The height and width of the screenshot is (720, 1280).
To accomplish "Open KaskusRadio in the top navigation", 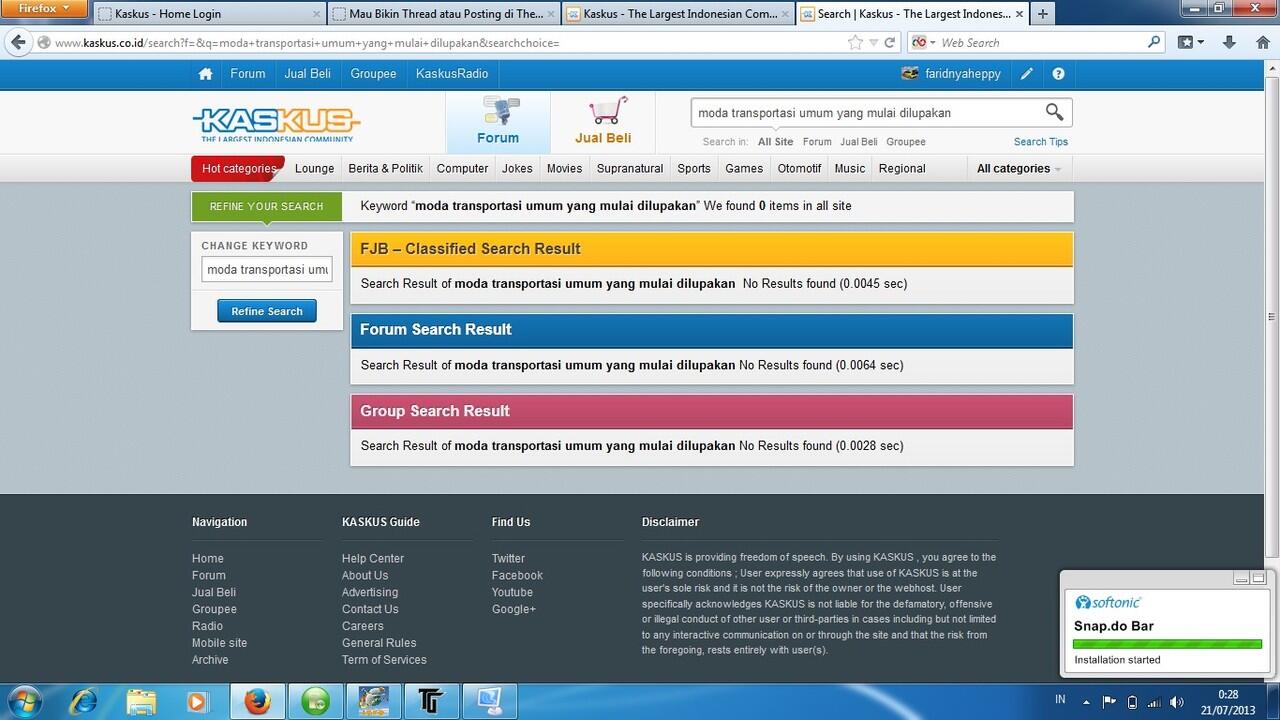I will pos(452,74).
